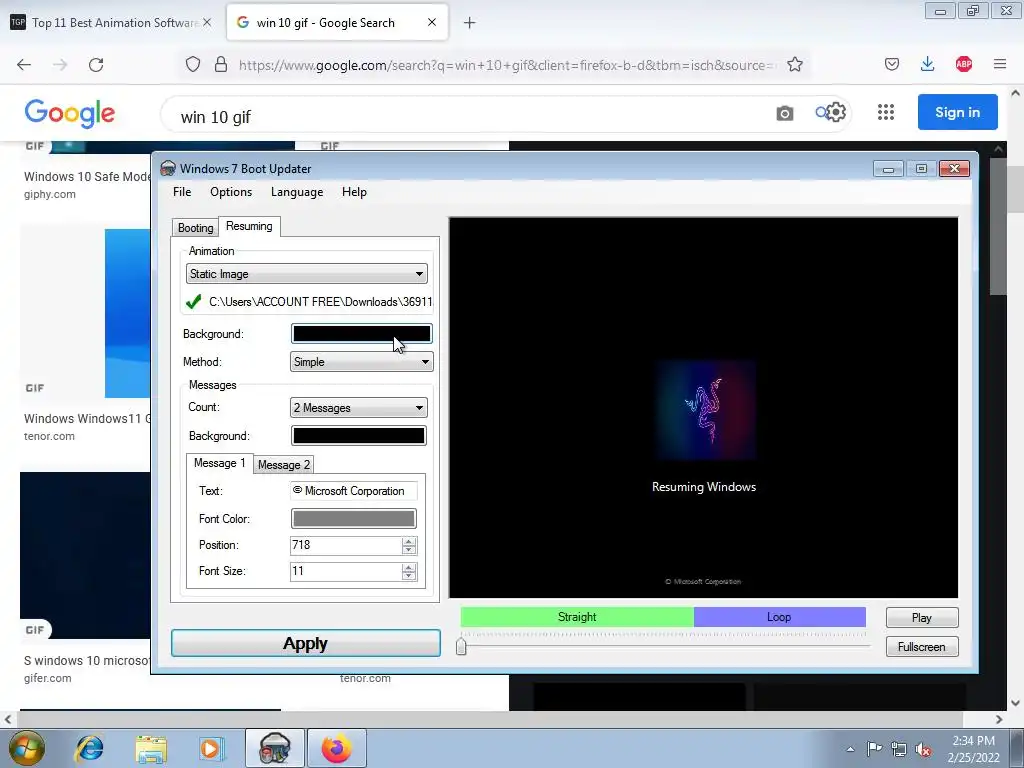Open the File menu in Boot Updater
The width and height of the screenshot is (1024, 768).
[x=182, y=192]
